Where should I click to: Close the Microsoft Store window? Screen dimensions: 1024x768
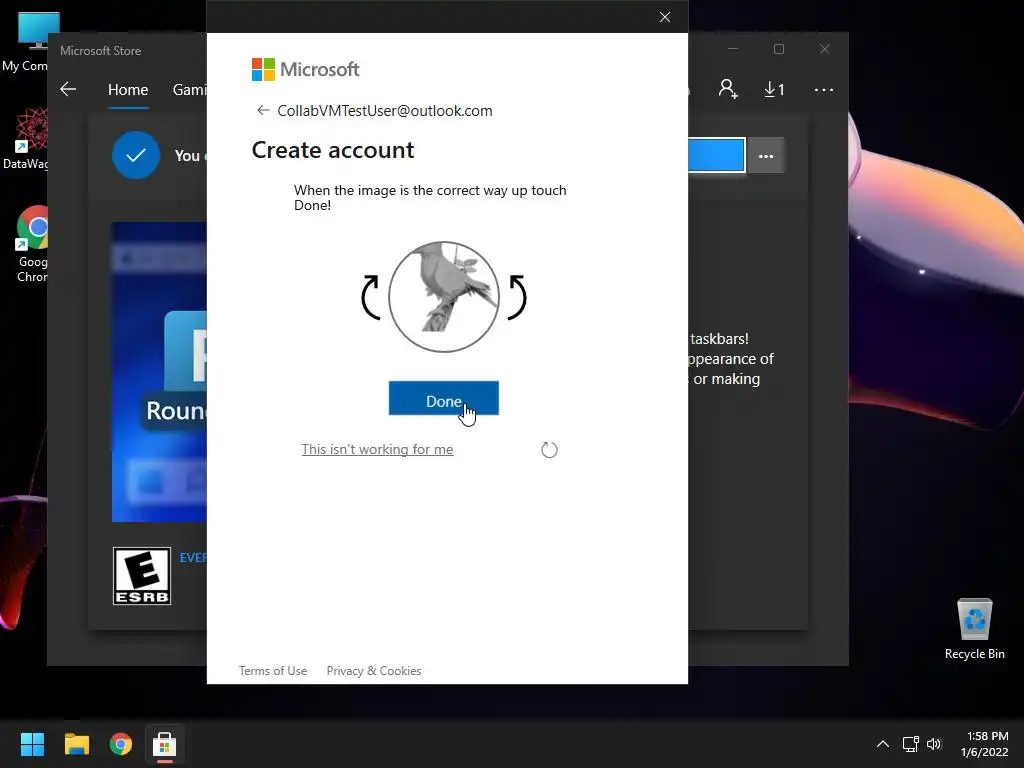(x=825, y=49)
